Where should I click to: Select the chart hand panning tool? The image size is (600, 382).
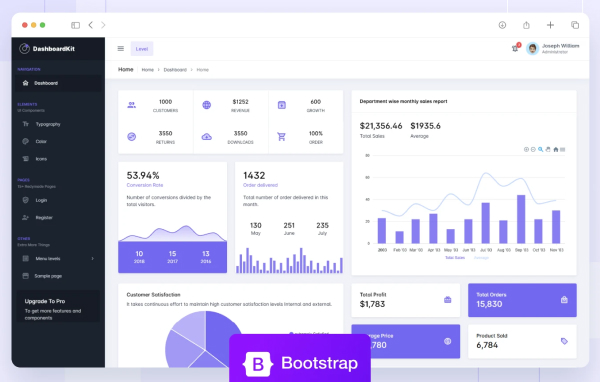548,150
